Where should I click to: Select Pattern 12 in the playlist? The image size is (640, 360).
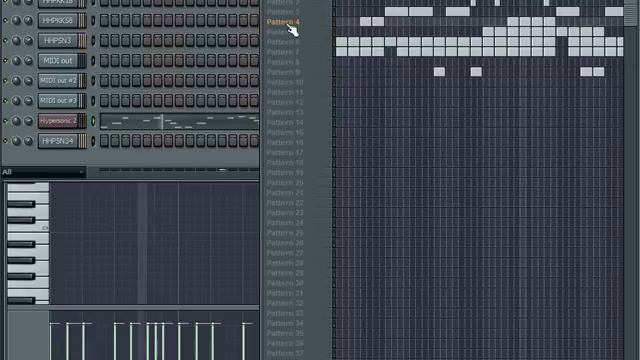tap(285, 102)
